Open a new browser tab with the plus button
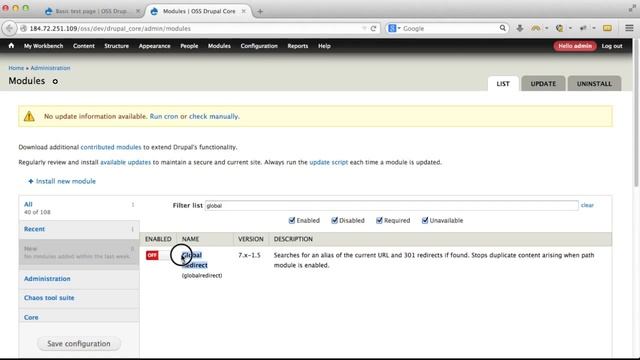Image resolution: width=640 pixels, height=360 pixels. 260,11
